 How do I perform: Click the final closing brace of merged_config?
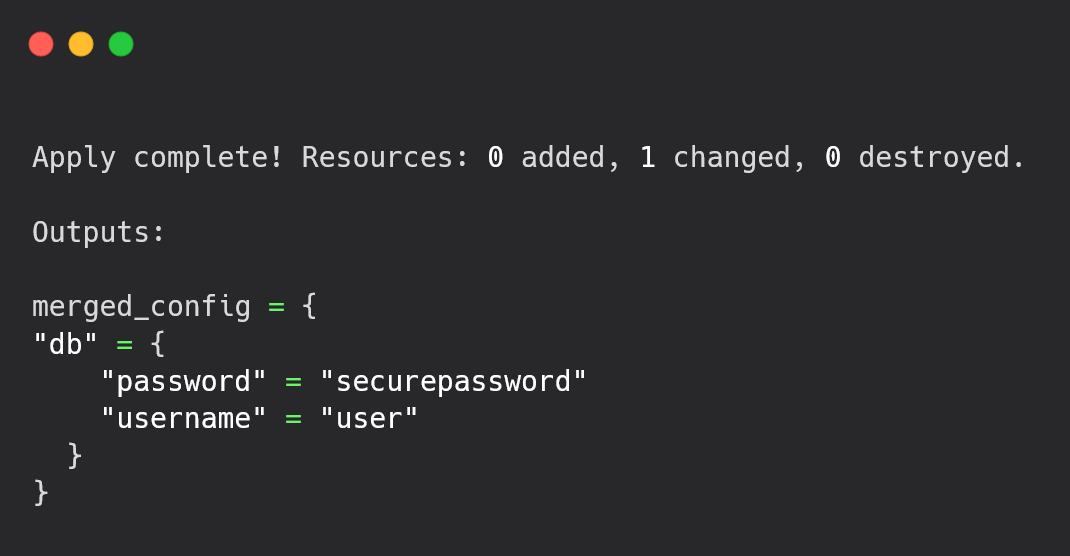[x=41, y=492]
